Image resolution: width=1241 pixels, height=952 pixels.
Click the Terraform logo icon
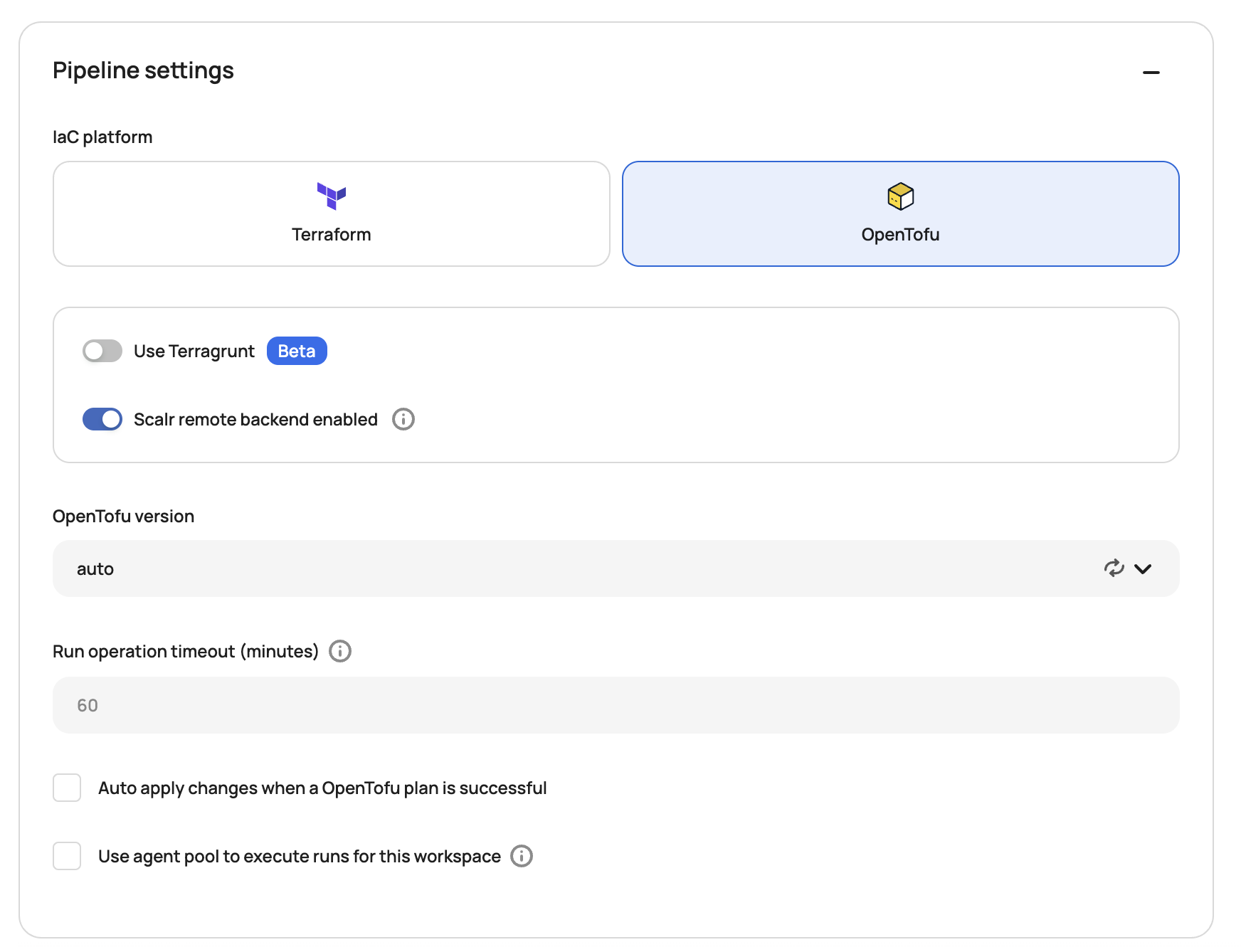click(331, 196)
